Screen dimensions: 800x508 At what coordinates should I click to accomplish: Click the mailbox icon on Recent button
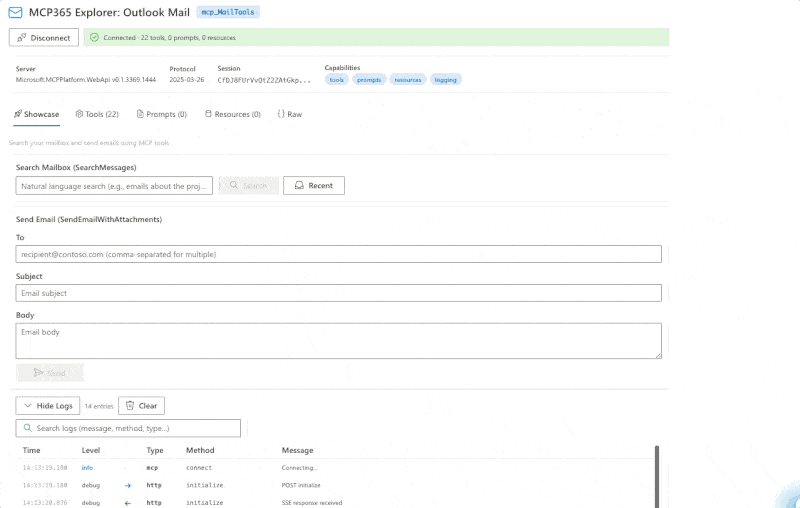(299, 185)
